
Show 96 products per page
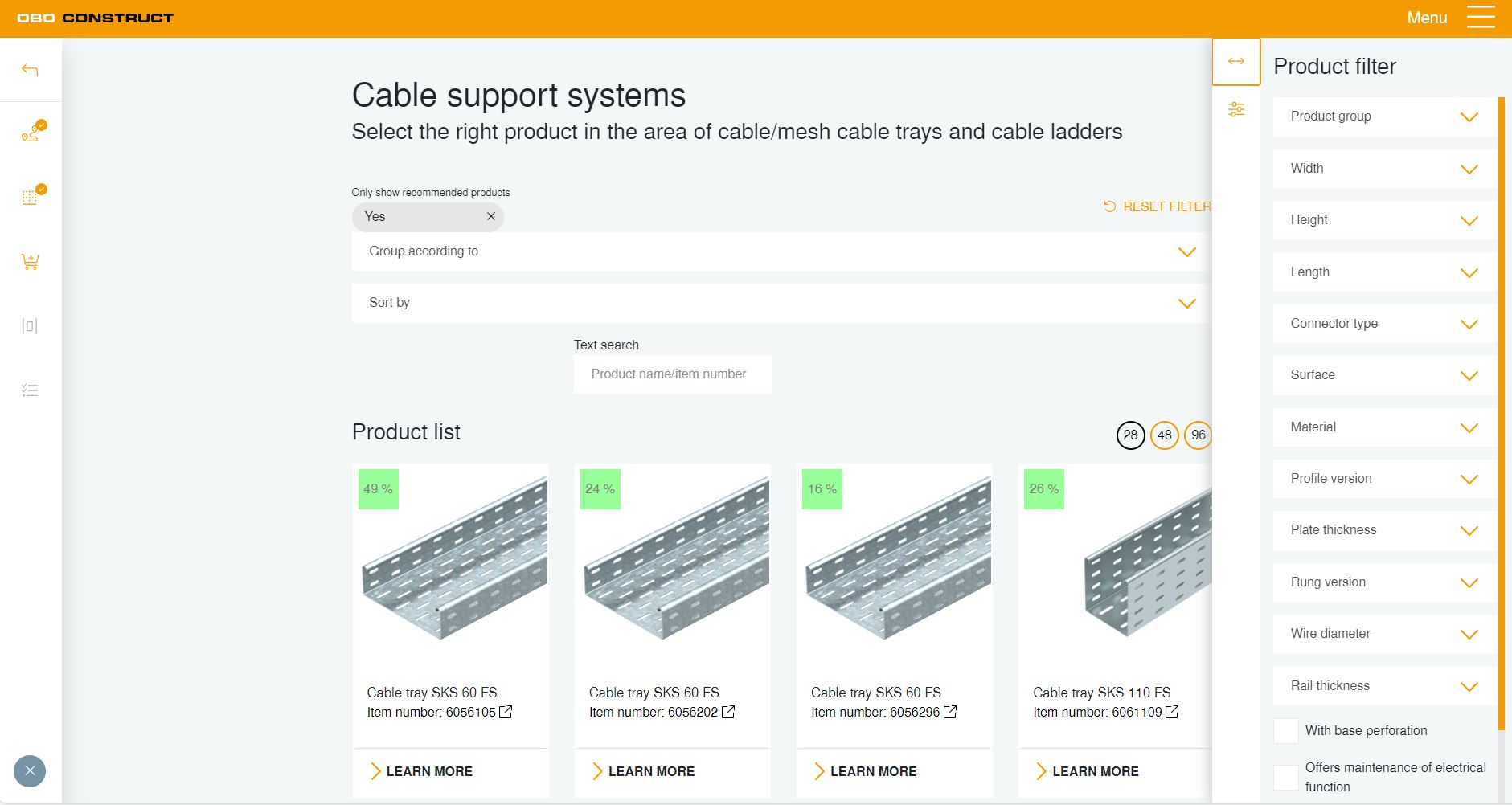pos(1198,435)
